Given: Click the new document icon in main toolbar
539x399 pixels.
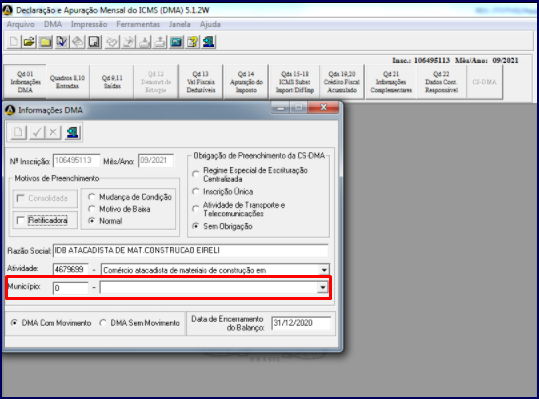Looking at the screenshot, I should click(x=14, y=42).
